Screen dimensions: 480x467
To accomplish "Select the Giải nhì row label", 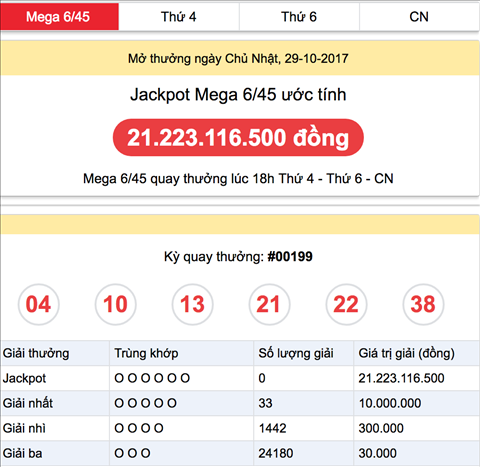I will click(24, 428).
